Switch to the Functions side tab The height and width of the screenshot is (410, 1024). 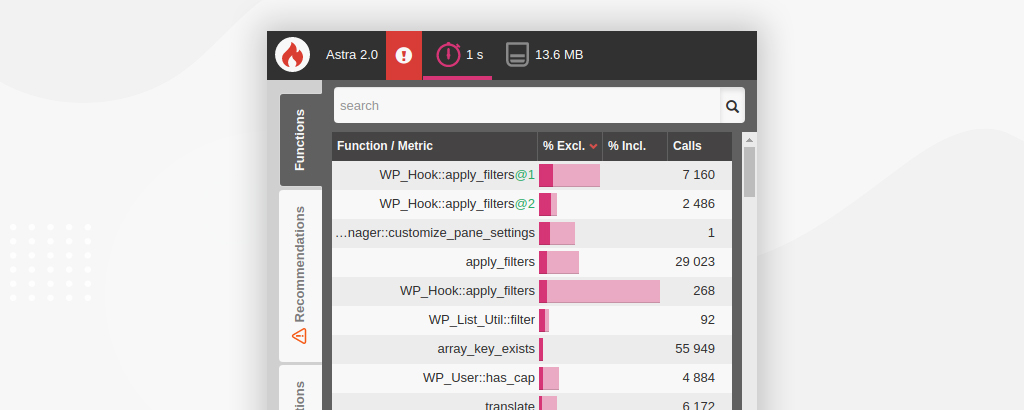click(300, 140)
